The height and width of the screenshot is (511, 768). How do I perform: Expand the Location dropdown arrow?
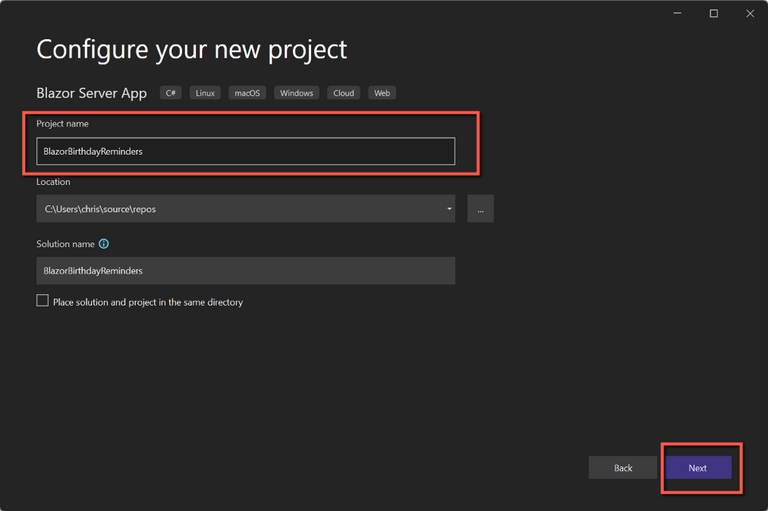449,209
